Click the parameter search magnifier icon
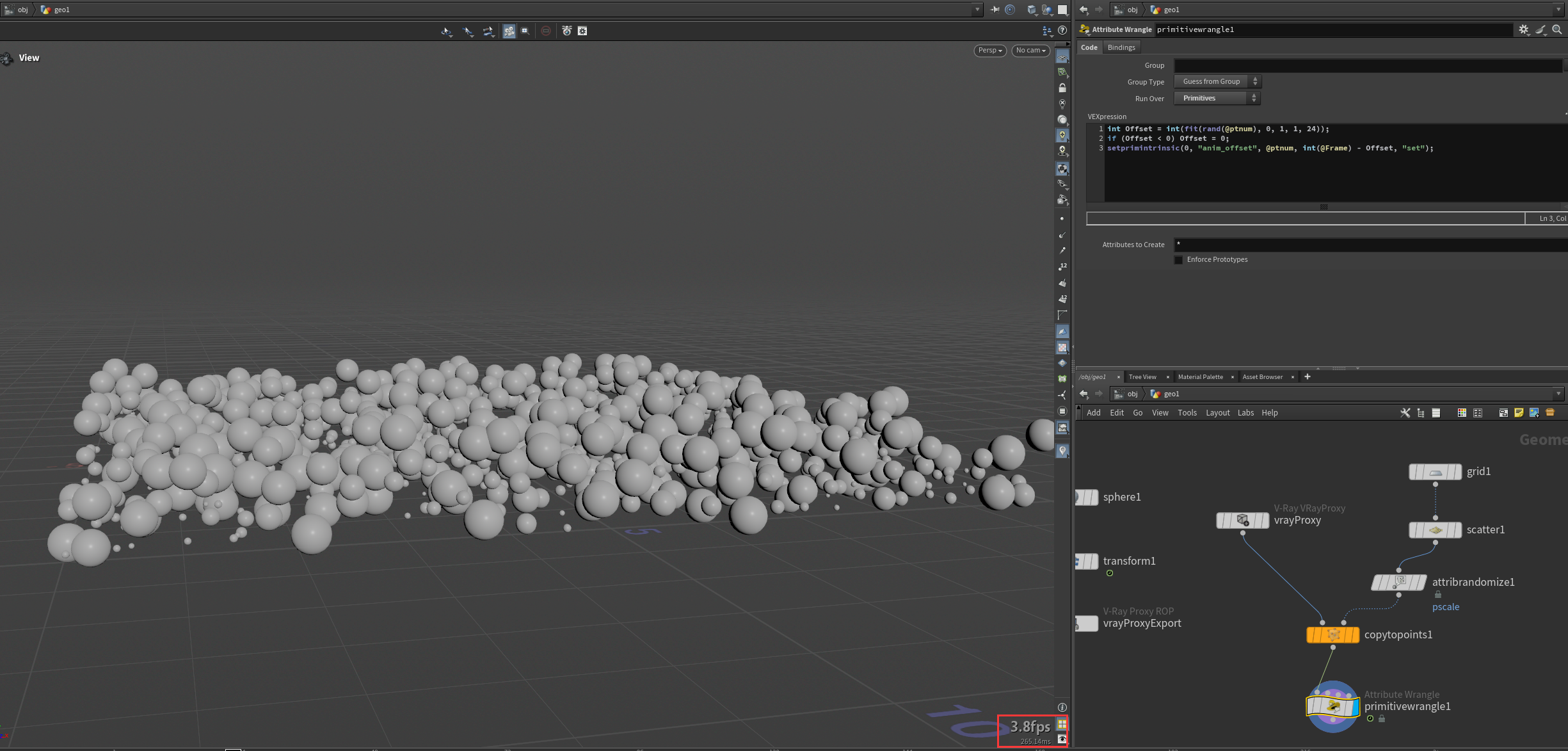The image size is (1568, 751). 1557,29
